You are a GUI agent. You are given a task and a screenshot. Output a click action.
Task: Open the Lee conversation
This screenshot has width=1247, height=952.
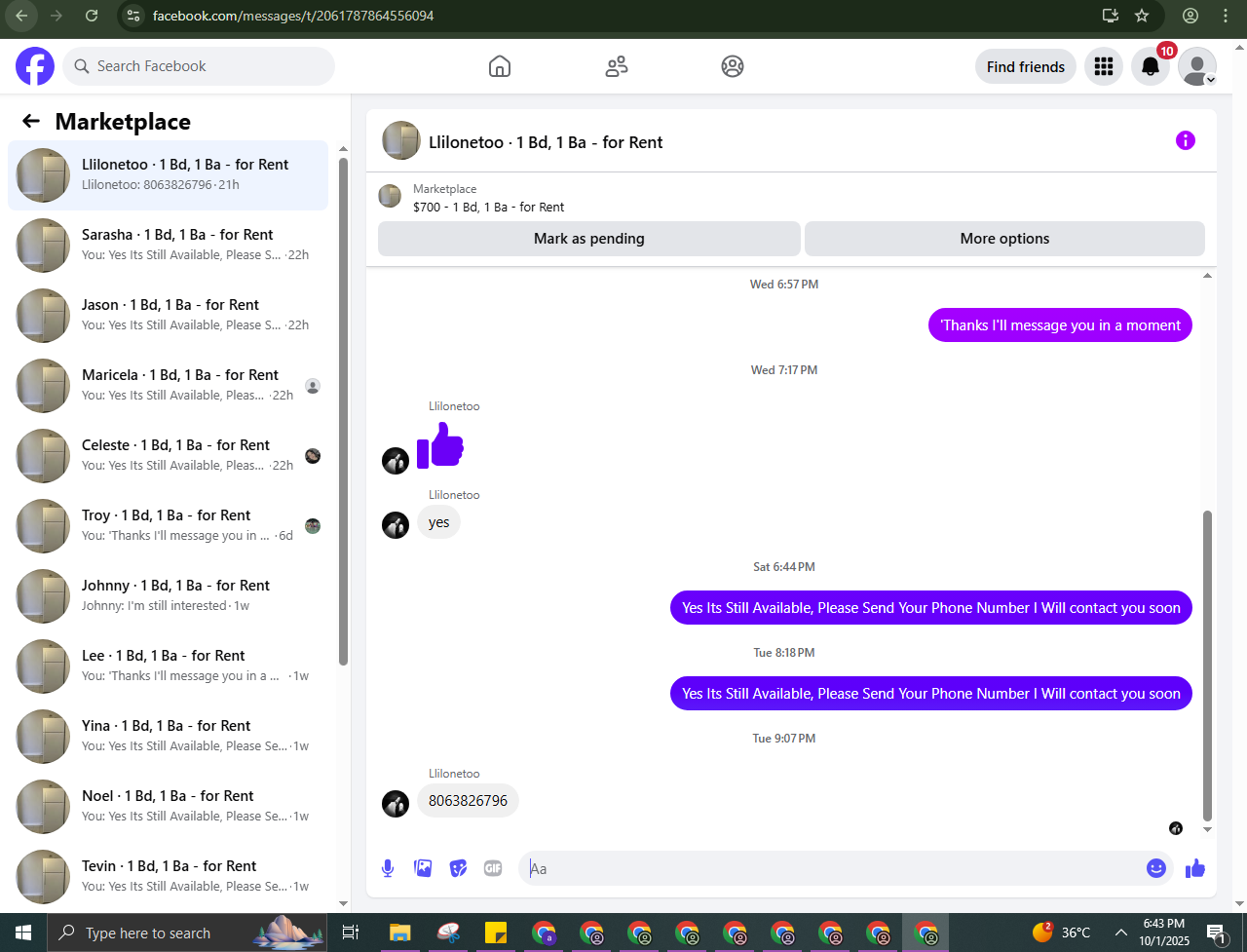point(168,666)
